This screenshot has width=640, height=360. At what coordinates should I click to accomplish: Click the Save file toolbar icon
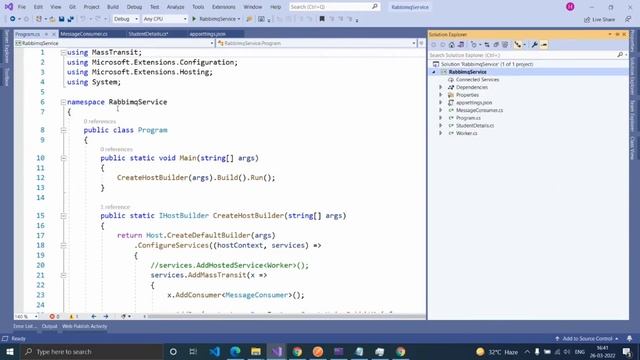point(62,19)
